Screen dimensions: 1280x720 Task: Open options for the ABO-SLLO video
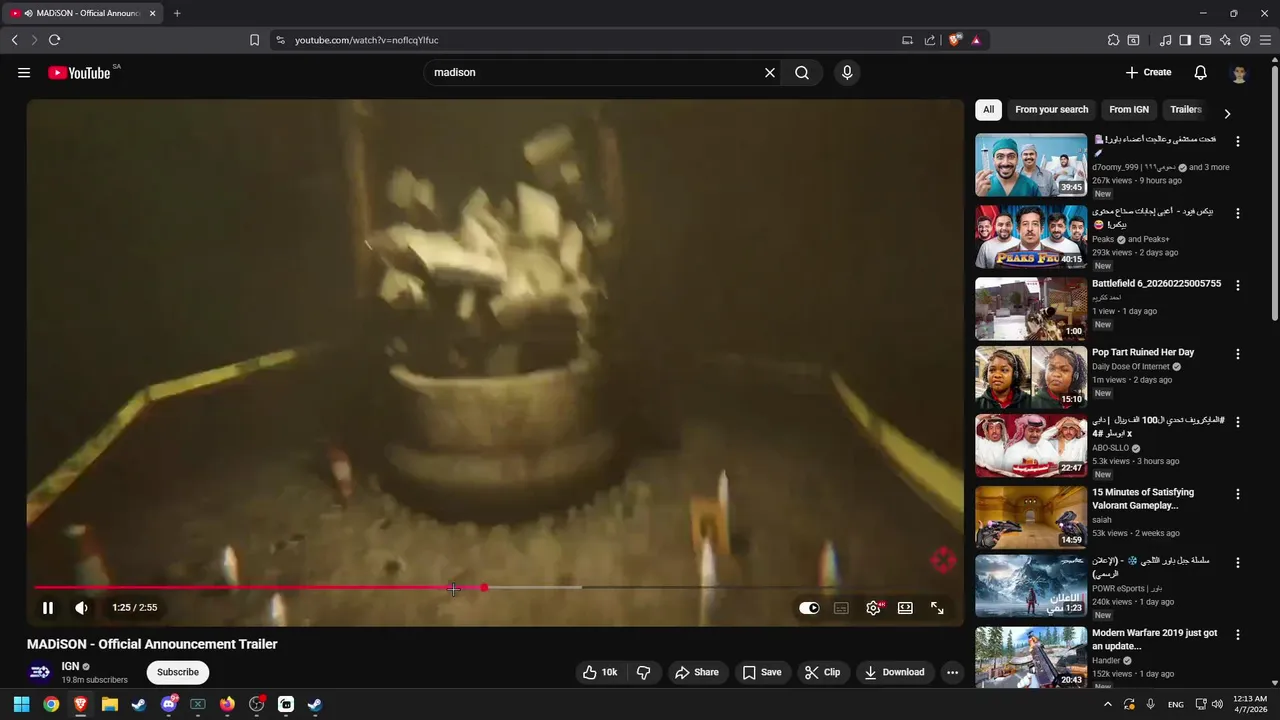pos(1238,423)
